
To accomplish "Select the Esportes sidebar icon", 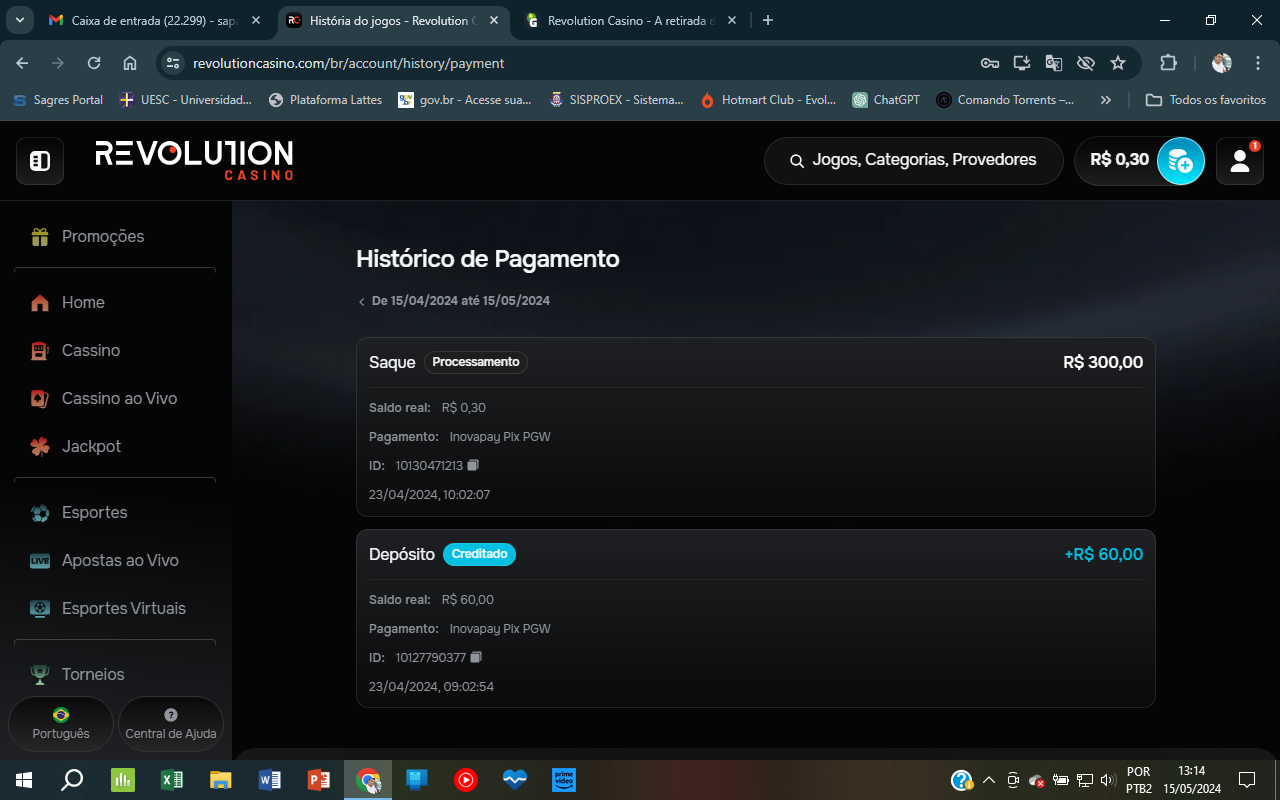I will click(38, 512).
